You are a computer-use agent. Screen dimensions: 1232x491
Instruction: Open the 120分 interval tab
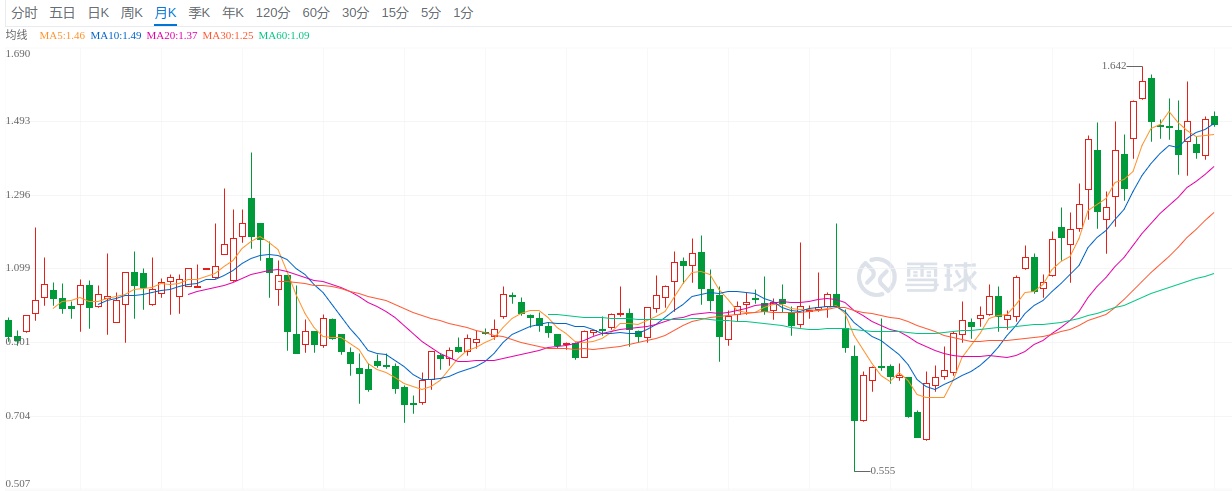coord(273,13)
